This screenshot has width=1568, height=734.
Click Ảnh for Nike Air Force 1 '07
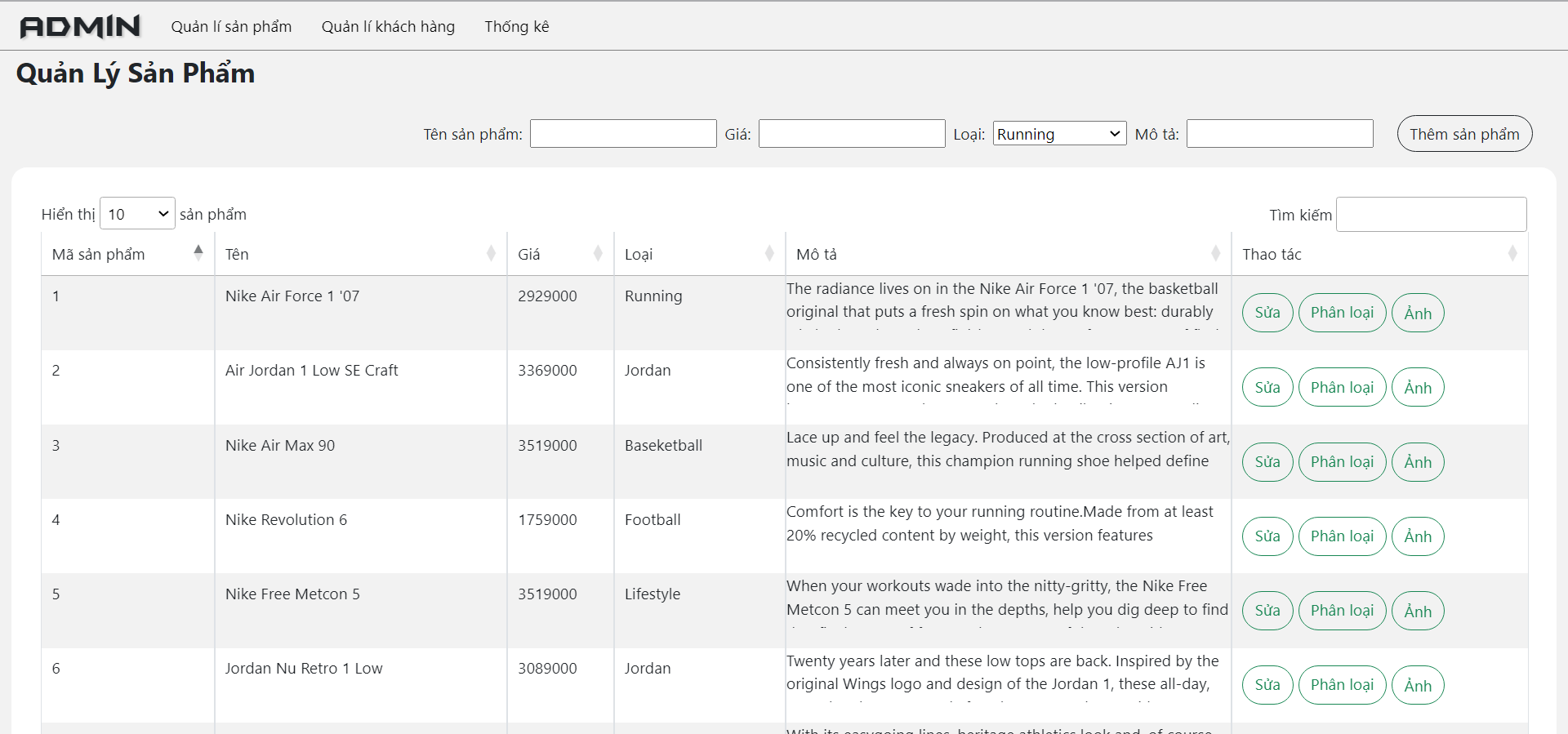click(x=1418, y=313)
